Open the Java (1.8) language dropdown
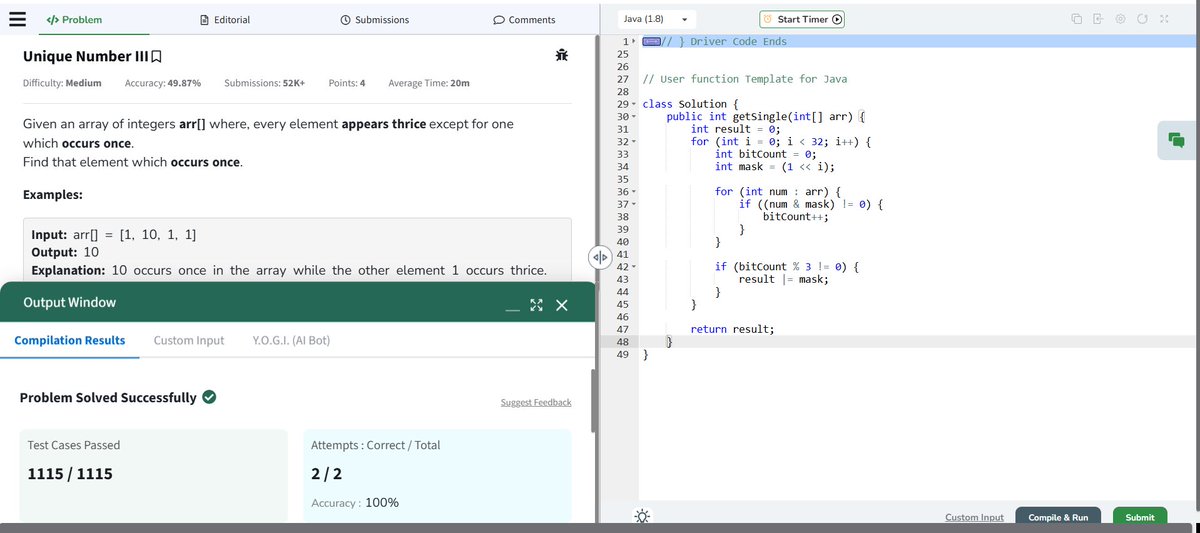 [x=656, y=19]
